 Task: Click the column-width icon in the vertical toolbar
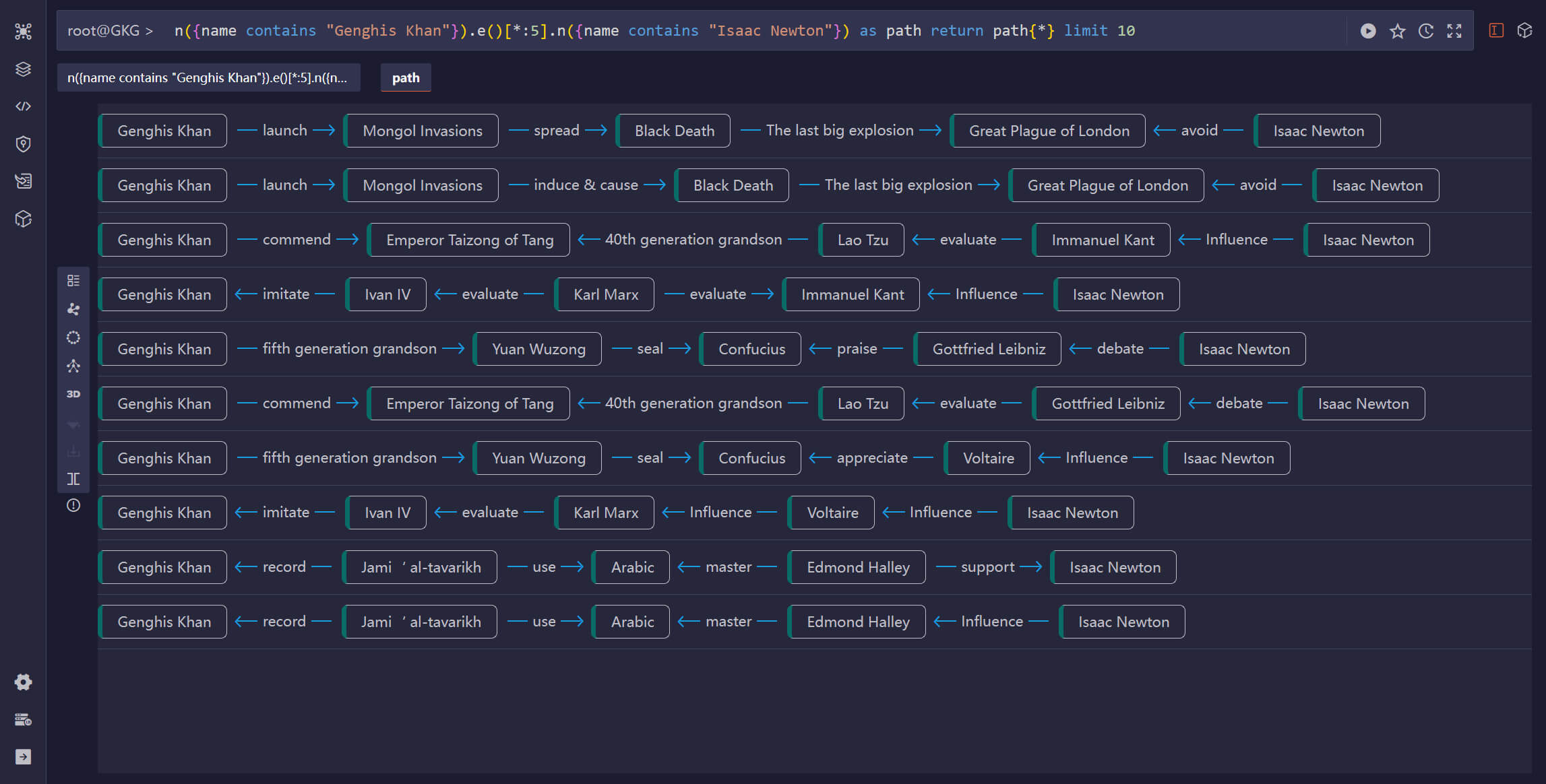tap(73, 479)
